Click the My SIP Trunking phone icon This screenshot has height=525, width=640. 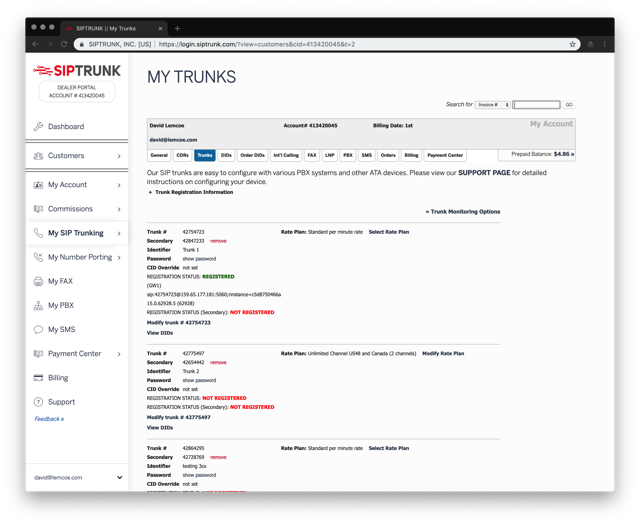click(38, 233)
